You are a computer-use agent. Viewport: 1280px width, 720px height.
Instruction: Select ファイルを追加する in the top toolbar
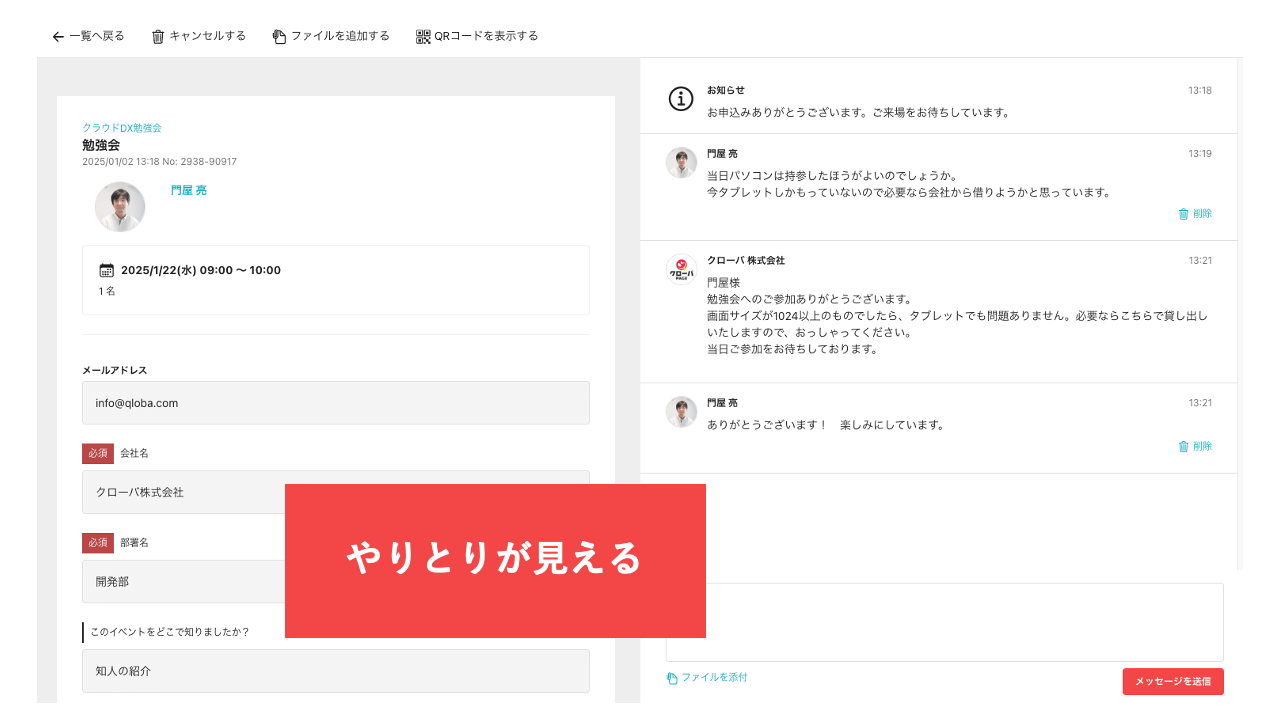point(331,35)
